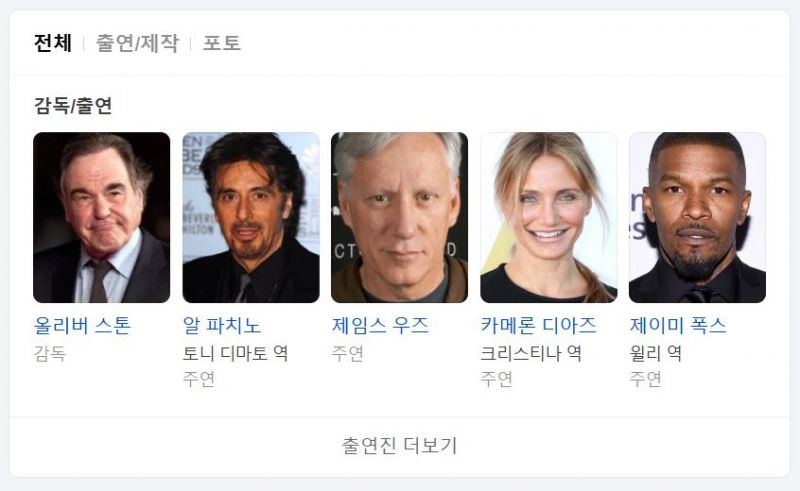Click the 토니 디마토 역 role text

(235, 353)
